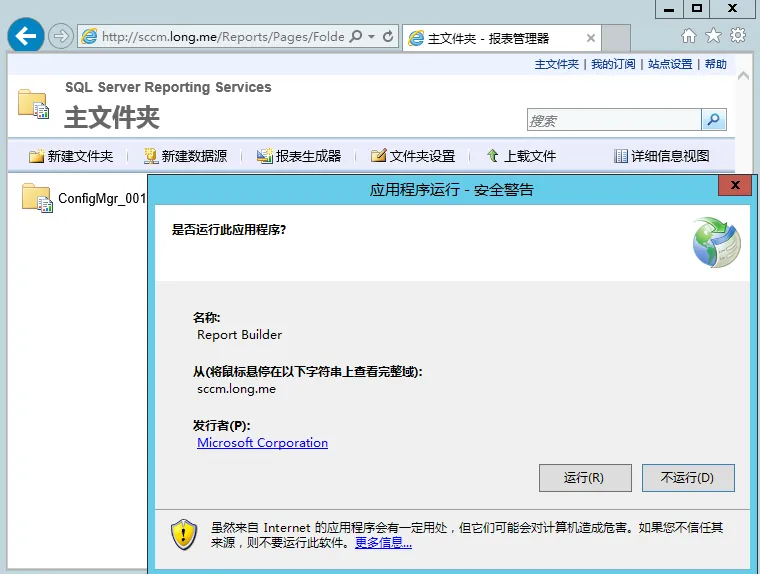Image resolution: width=760 pixels, height=574 pixels.
Task: Click the 搜索 search input field
Action: click(x=614, y=120)
